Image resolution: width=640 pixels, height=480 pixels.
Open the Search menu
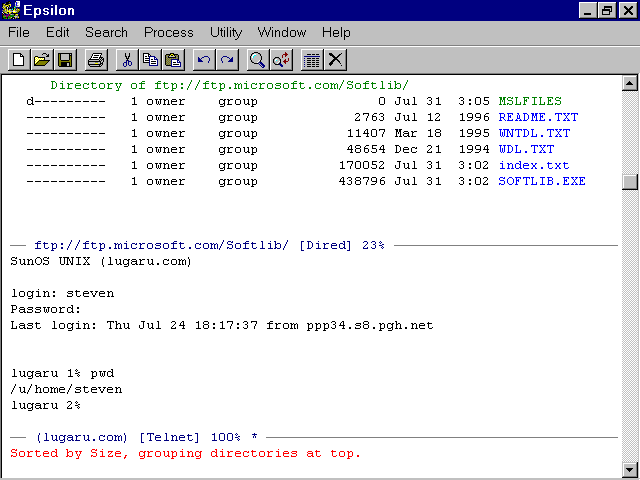pos(106,33)
